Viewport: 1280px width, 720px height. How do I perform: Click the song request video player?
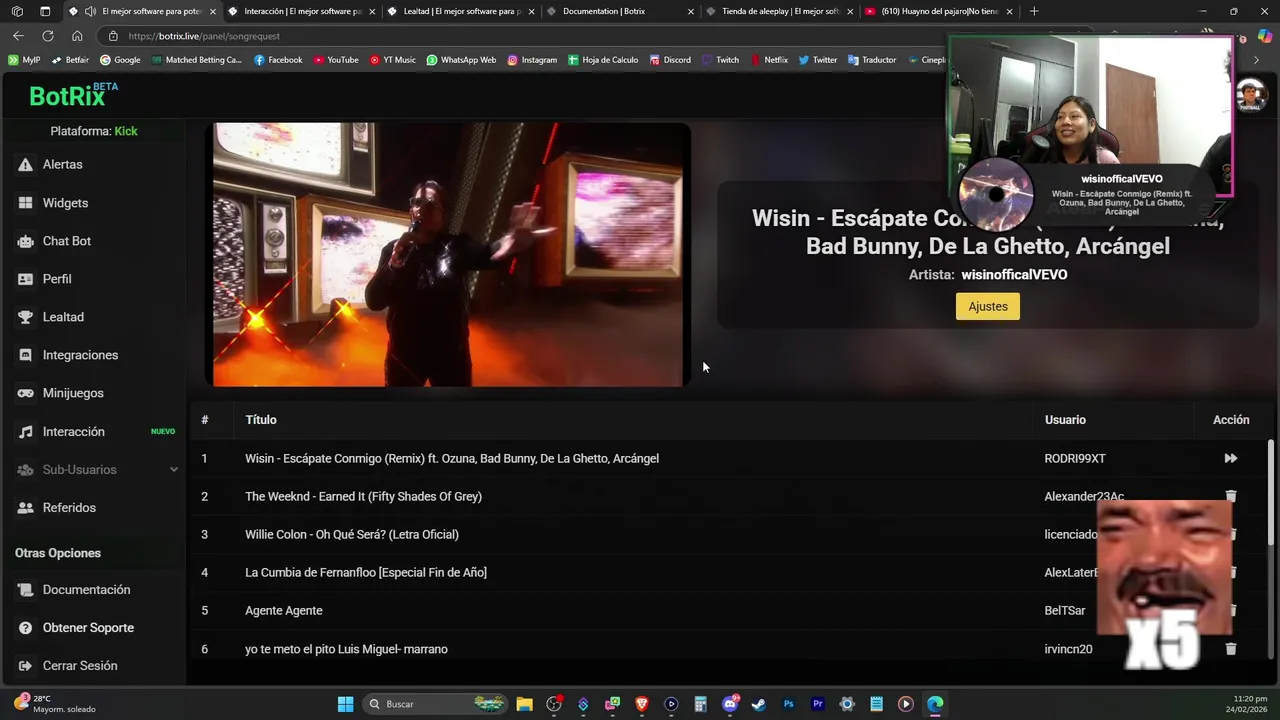[448, 254]
